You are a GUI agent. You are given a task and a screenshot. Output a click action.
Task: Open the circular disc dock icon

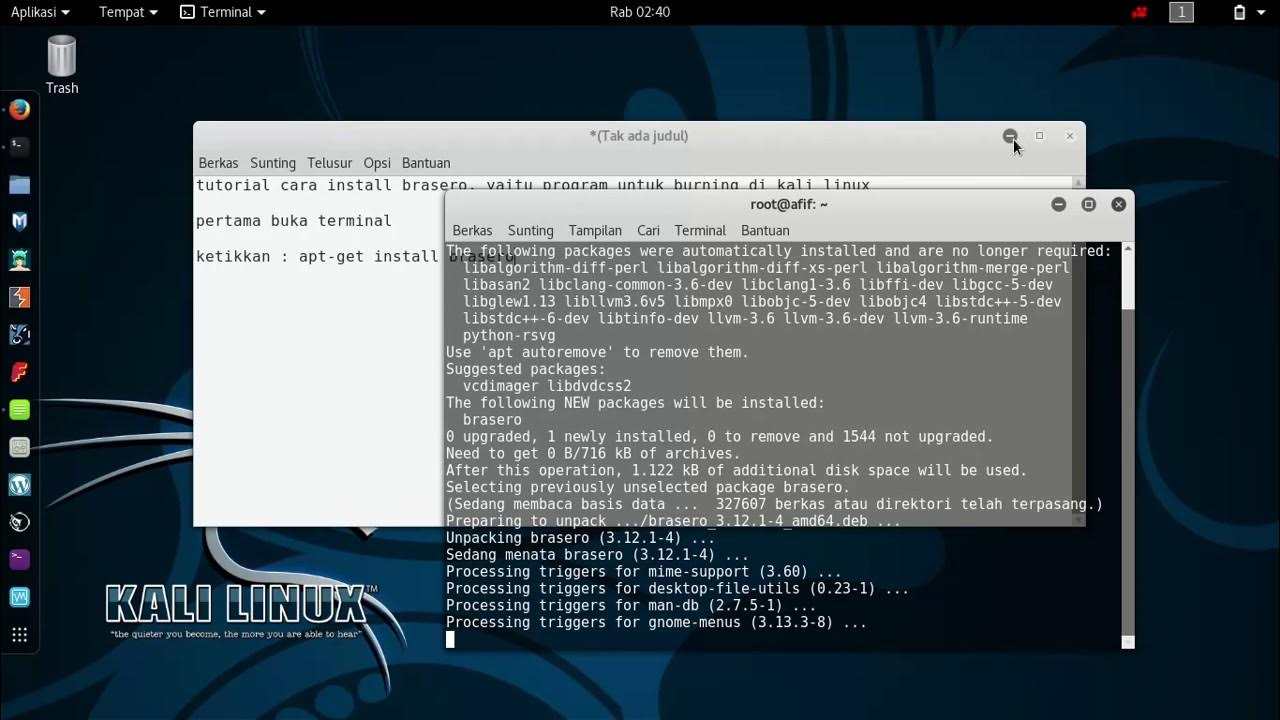20,522
